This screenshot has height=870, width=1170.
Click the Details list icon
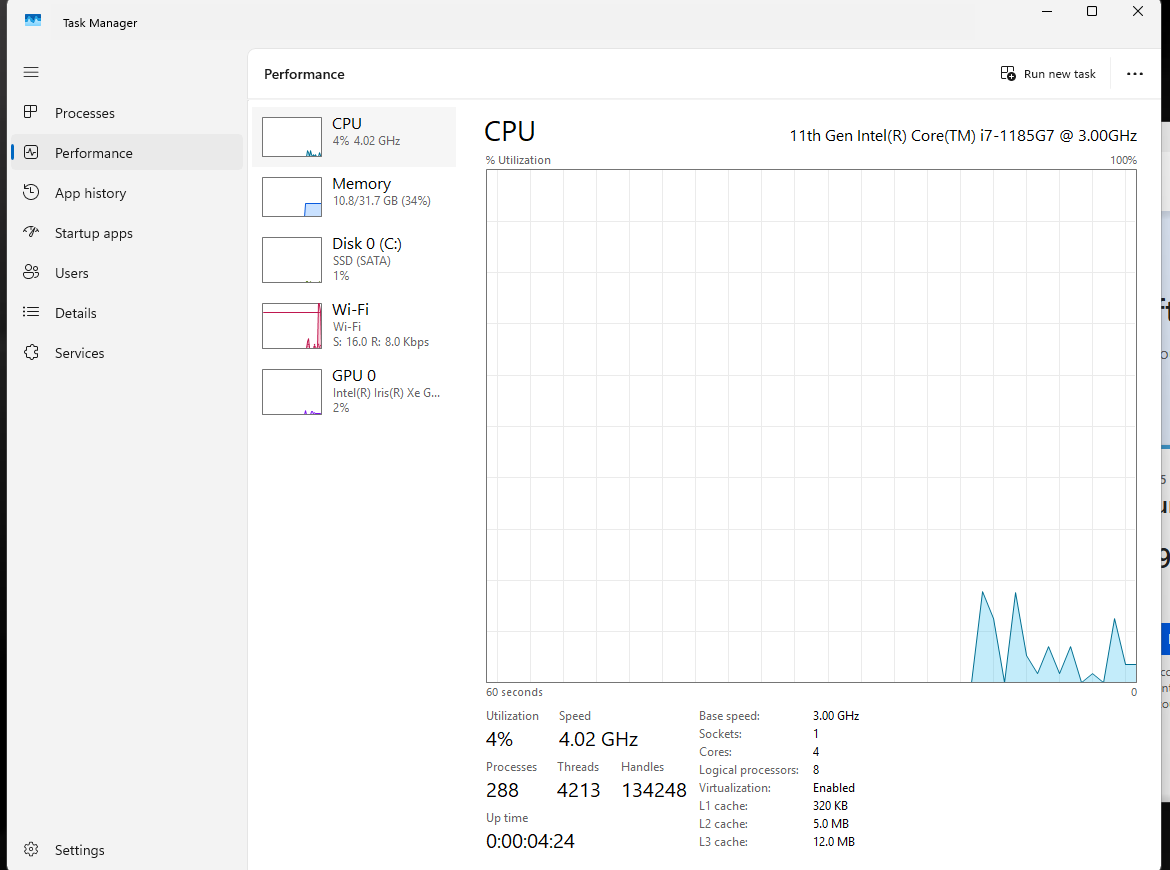(x=31, y=313)
